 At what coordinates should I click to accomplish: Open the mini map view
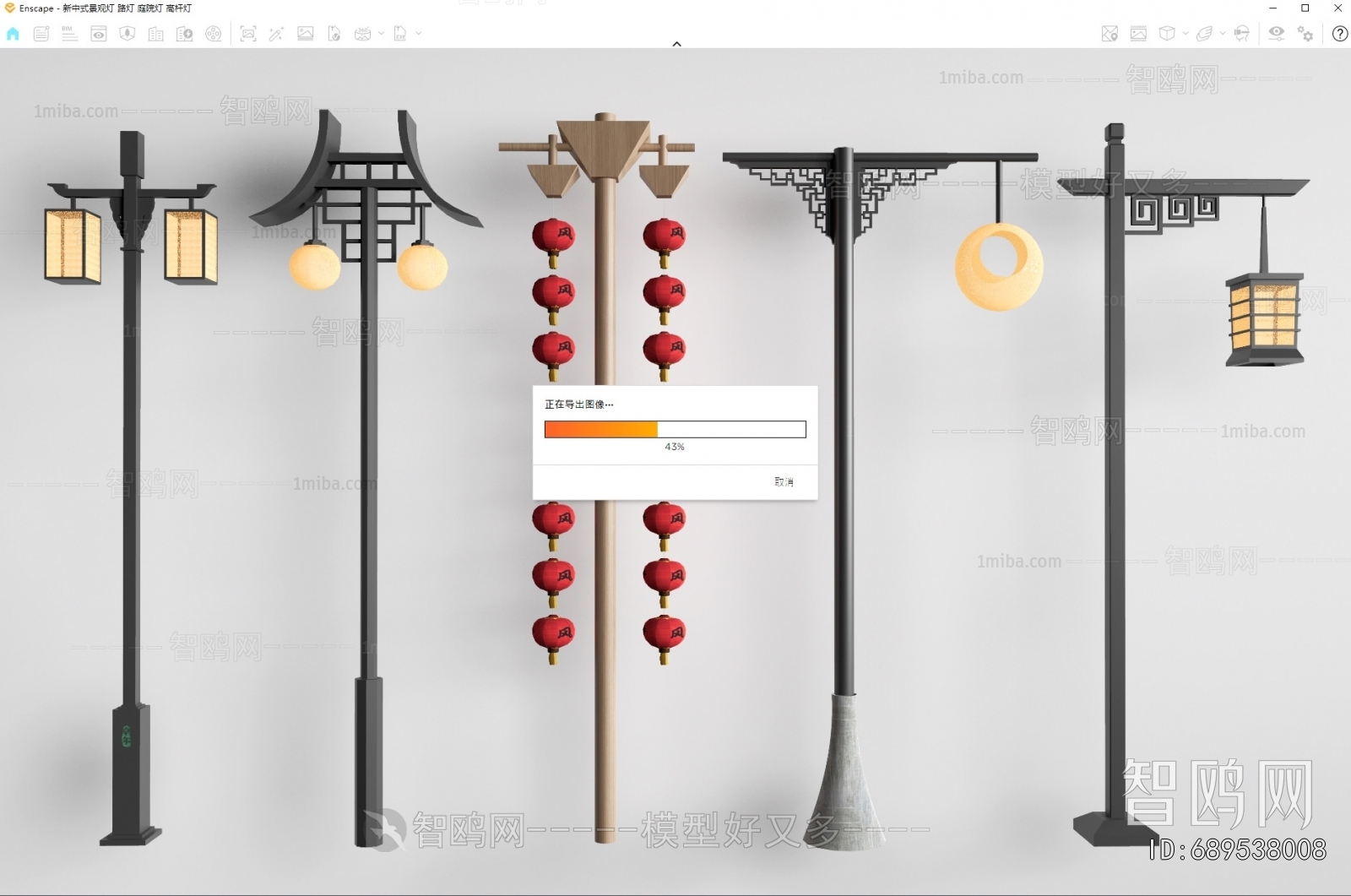coord(1110,34)
